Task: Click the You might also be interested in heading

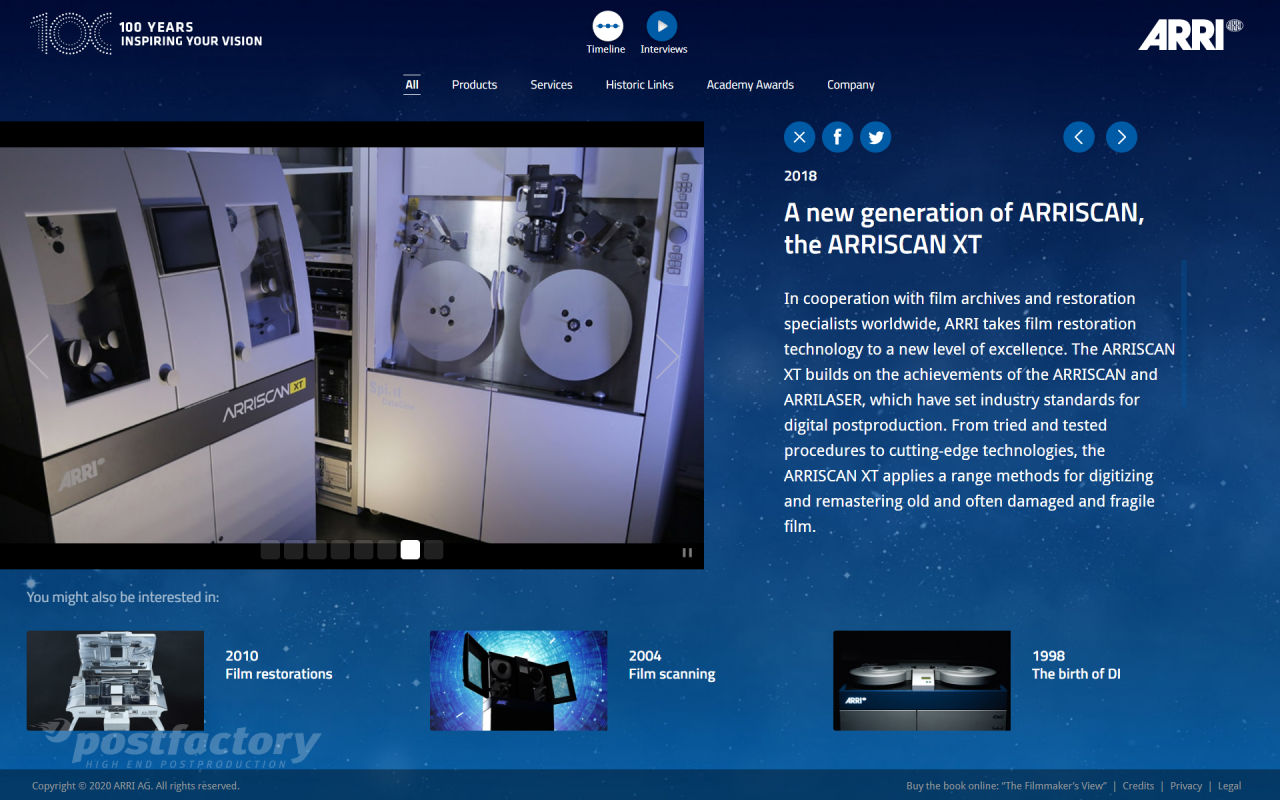Action: coord(123,597)
